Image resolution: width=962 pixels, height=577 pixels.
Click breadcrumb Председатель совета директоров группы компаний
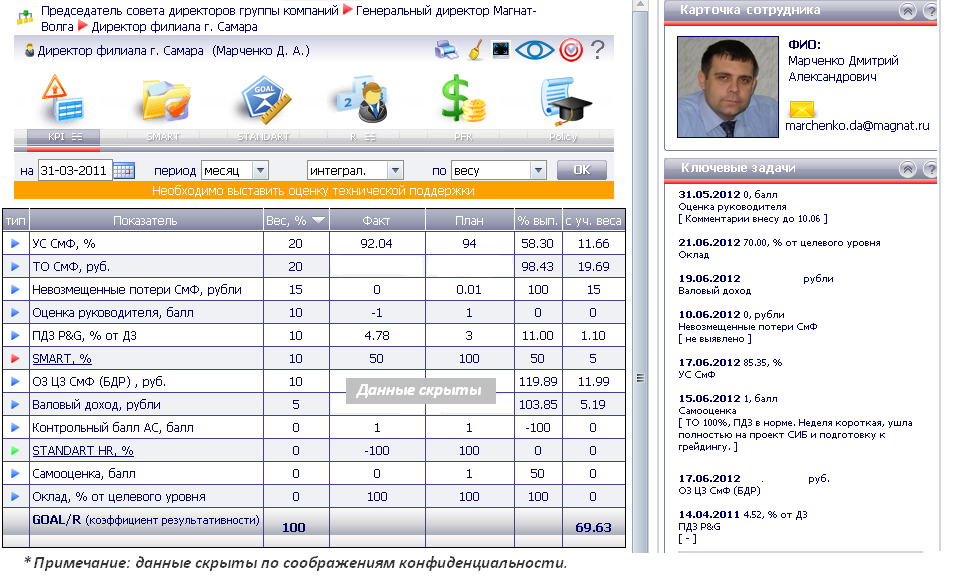pos(190,10)
